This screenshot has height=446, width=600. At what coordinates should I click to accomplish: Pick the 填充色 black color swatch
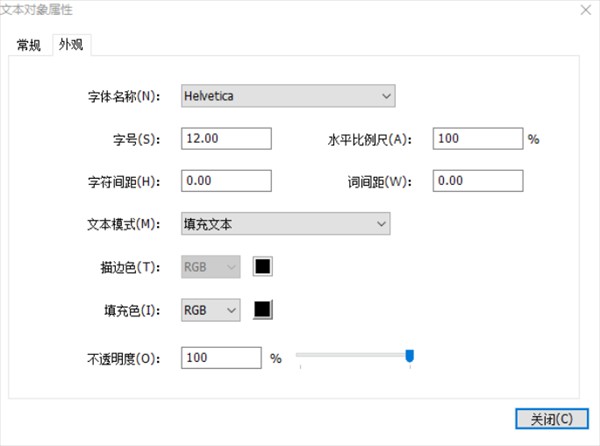(263, 310)
